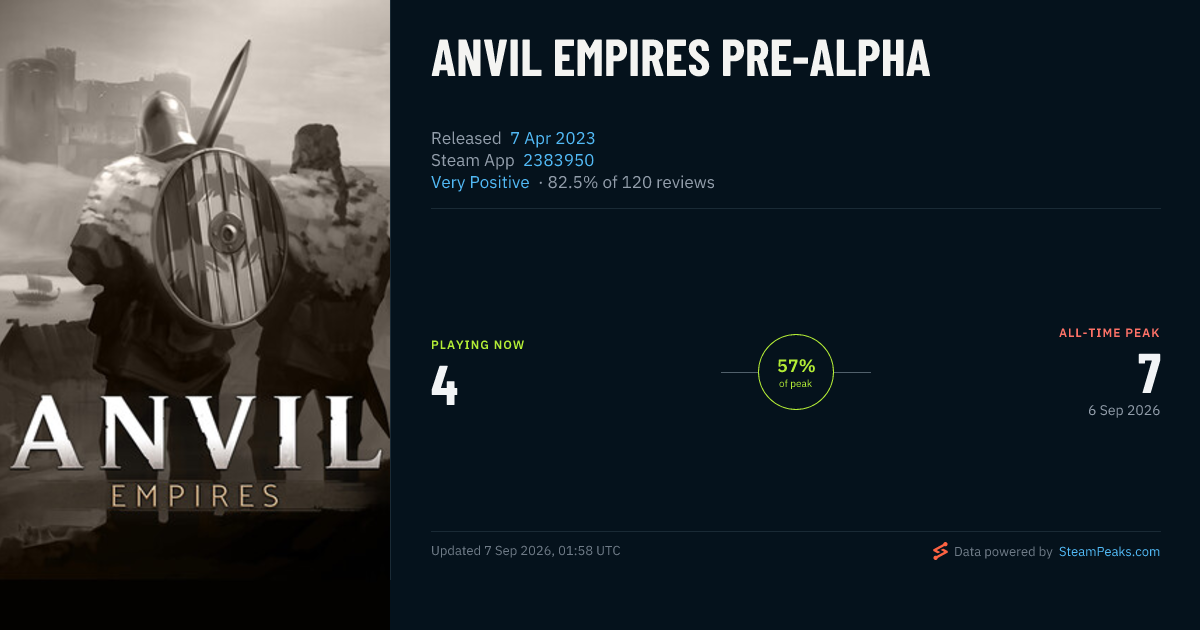
Task: Click the Steam App ID 2383950
Action: pos(559,160)
